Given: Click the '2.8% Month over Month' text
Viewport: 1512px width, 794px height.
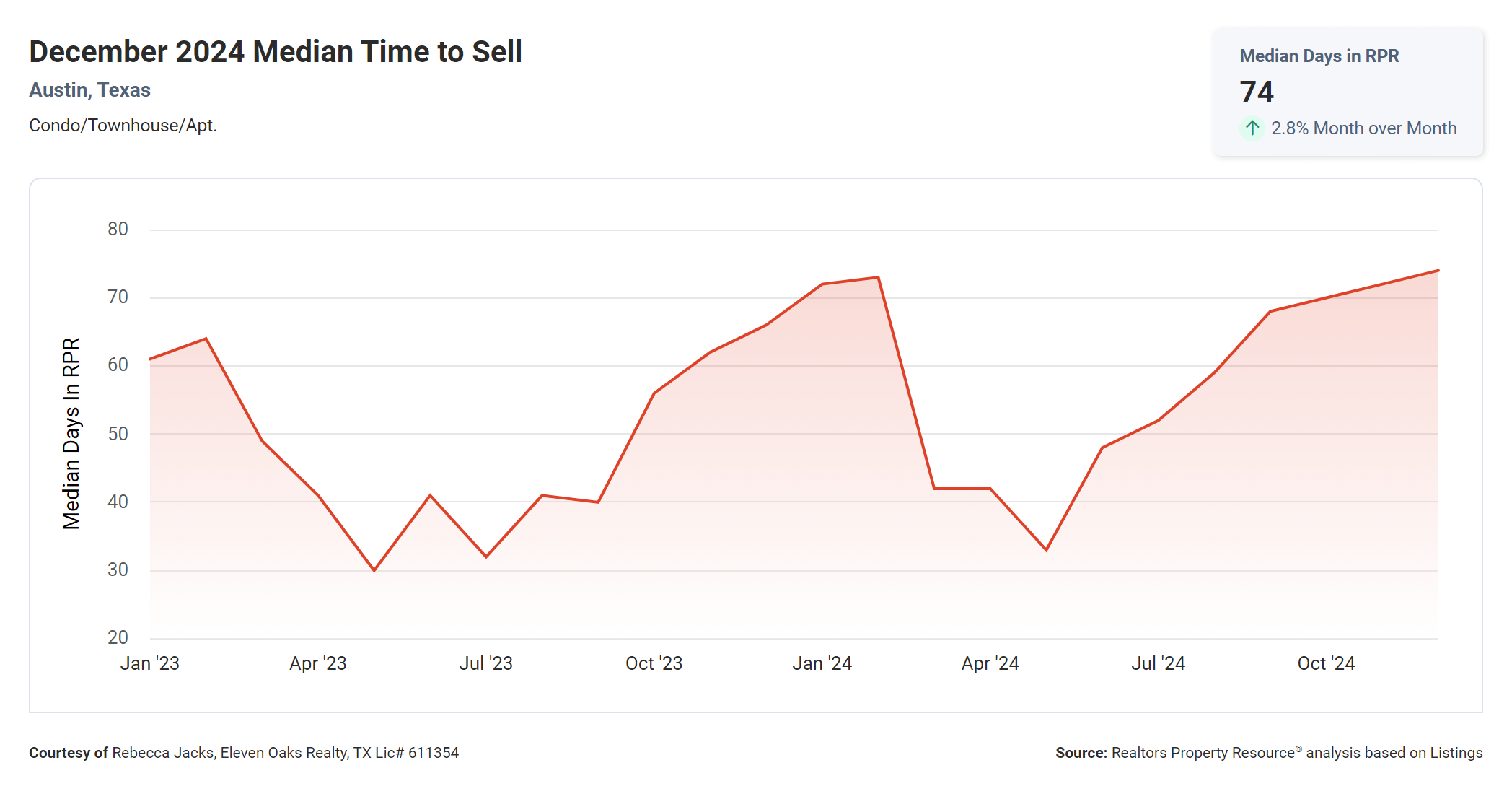Looking at the screenshot, I should (x=1363, y=128).
